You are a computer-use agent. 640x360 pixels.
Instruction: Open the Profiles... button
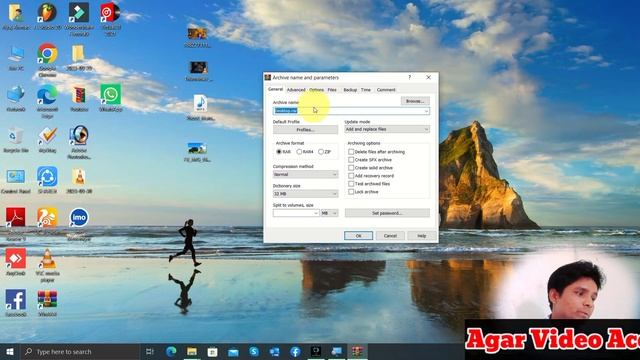click(x=305, y=129)
